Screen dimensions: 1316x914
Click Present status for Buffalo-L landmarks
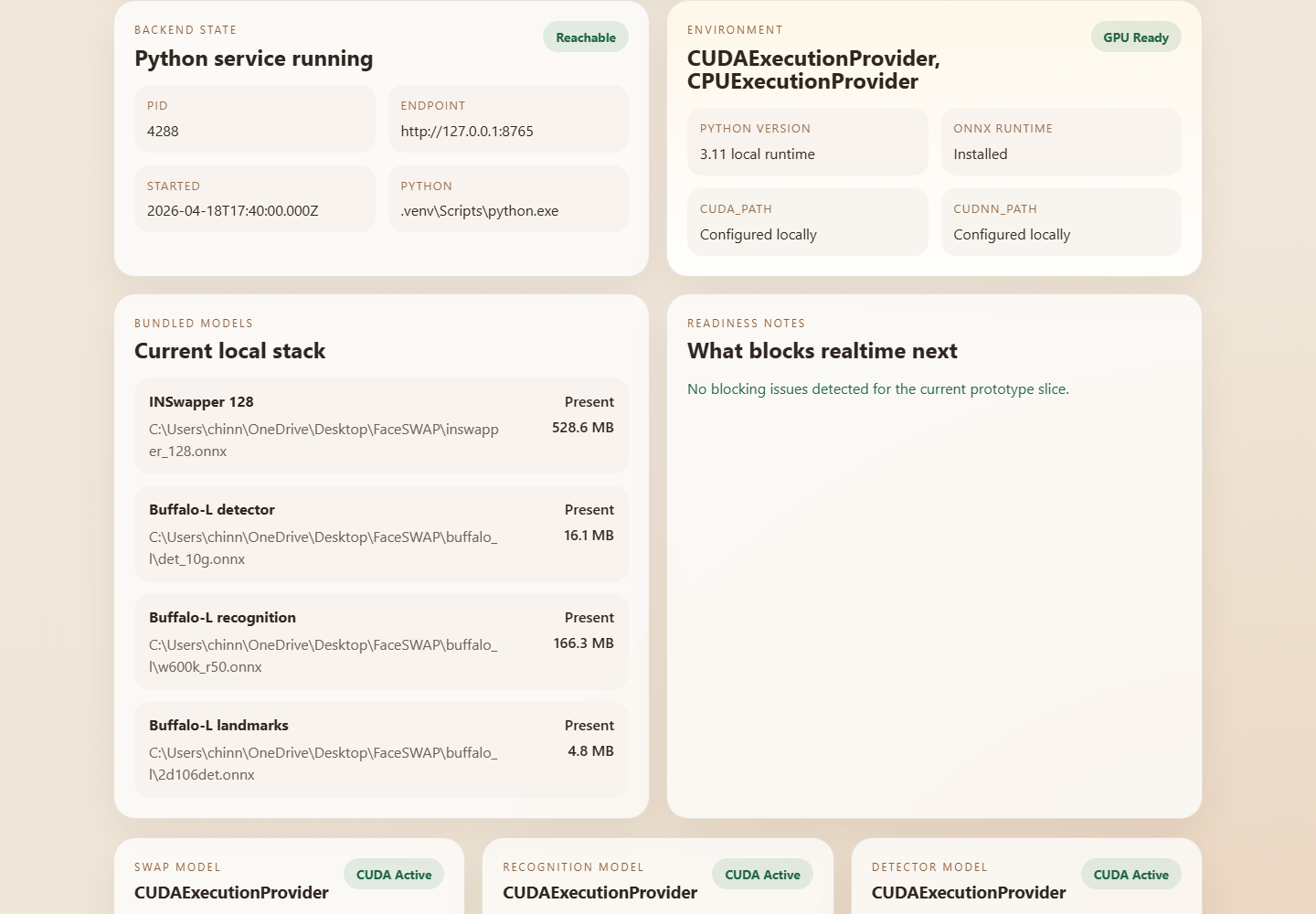(x=589, y=726)
